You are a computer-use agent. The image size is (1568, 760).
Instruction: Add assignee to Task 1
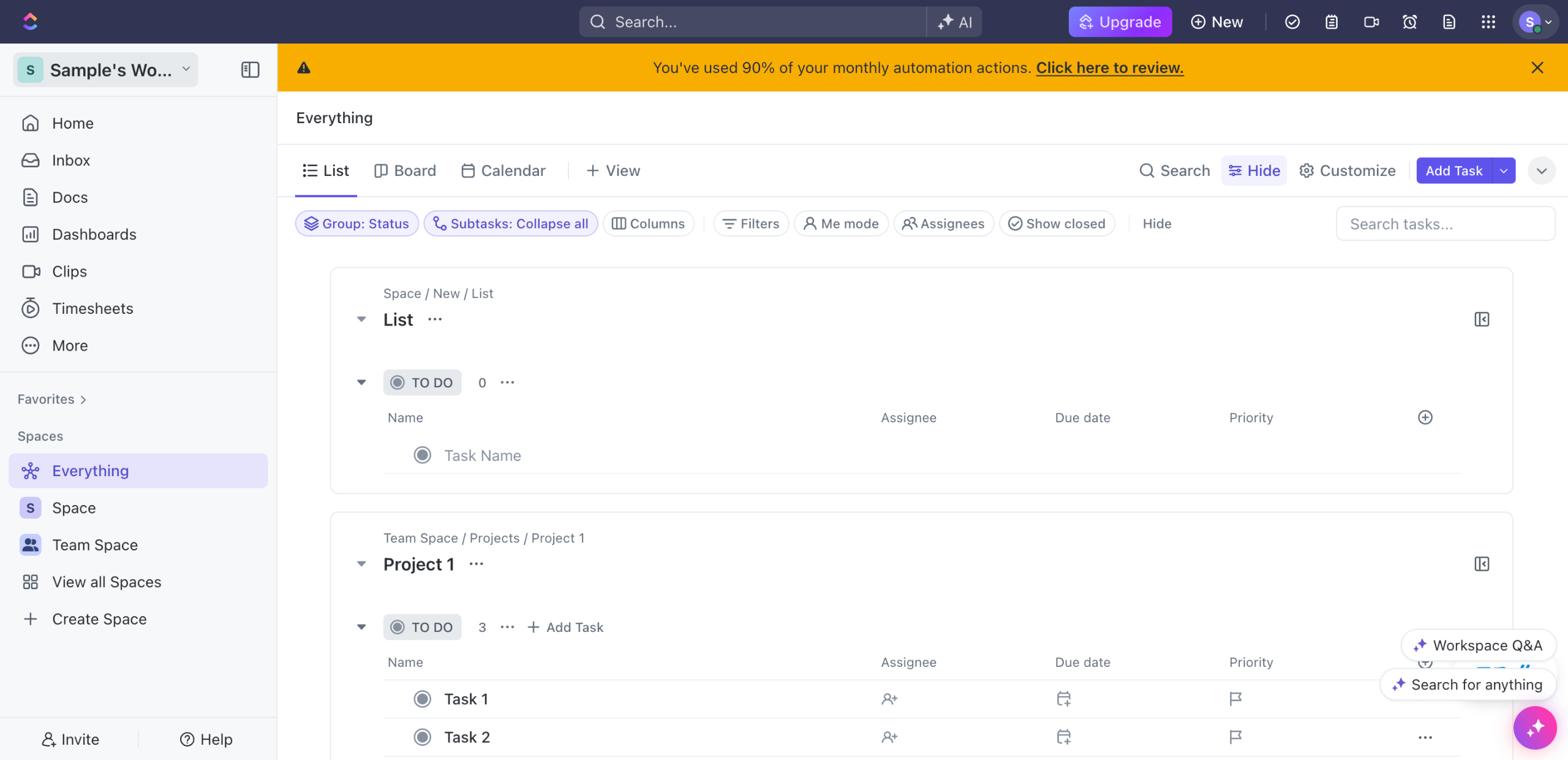click(x=889, y=699)
